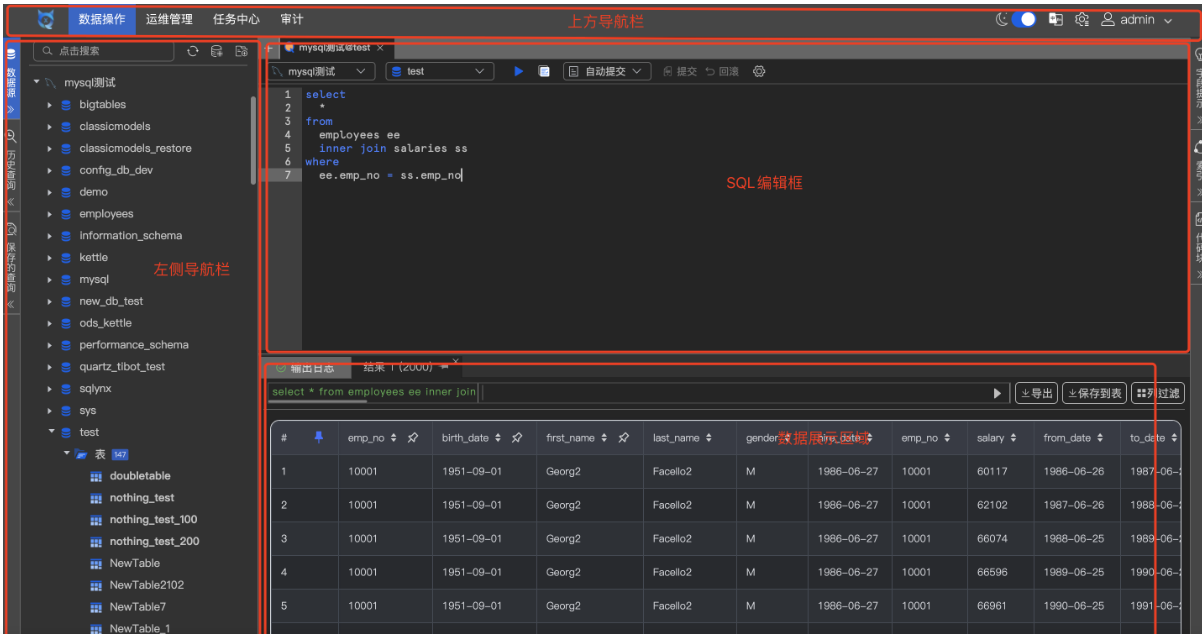This screenshot has height=635, width=1202.
Task: Click the 导出 button
Action: [x=1036, y=394]
